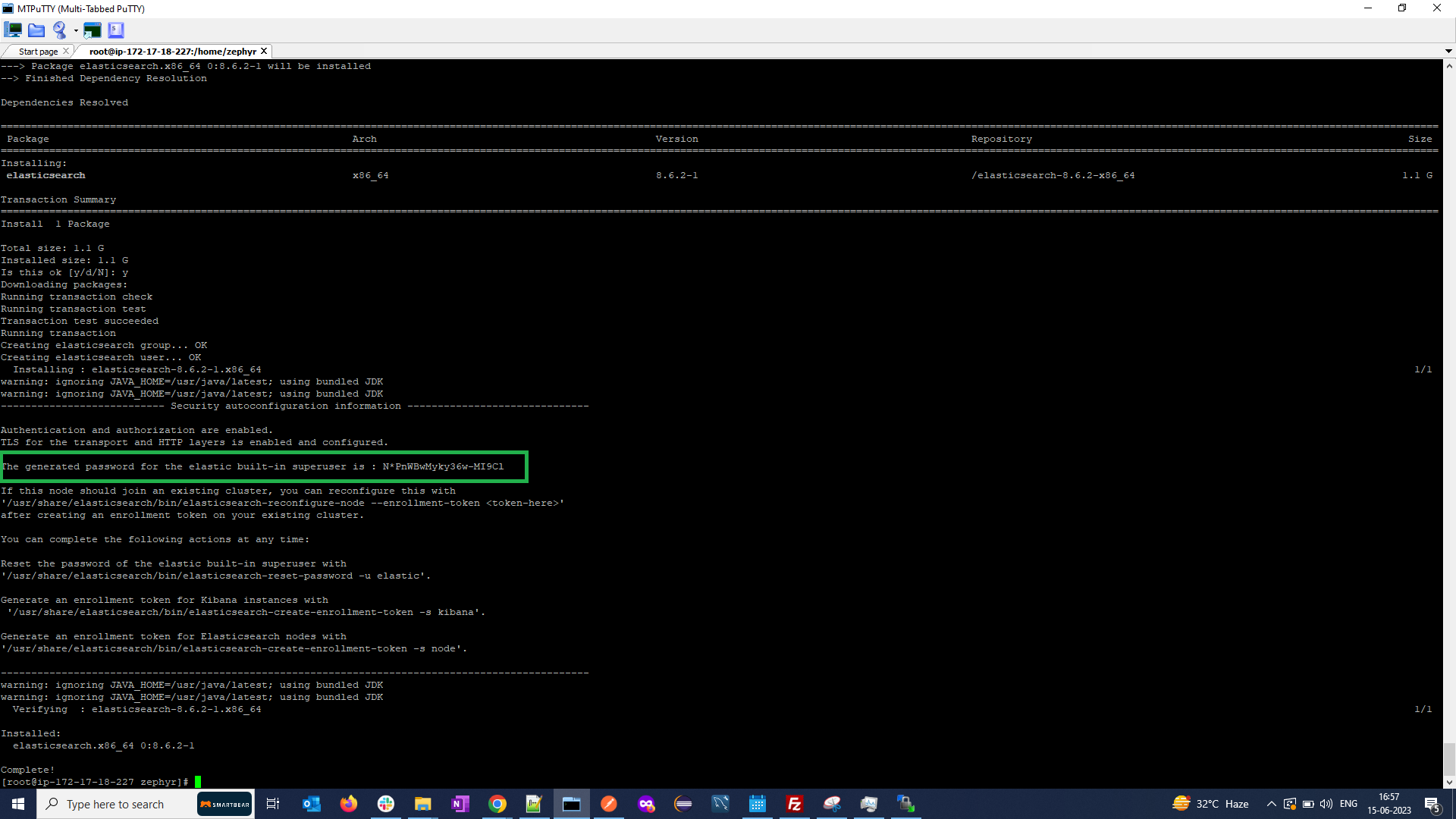
Task: Open the blue folder servers icon
Action: pos(36,30)
